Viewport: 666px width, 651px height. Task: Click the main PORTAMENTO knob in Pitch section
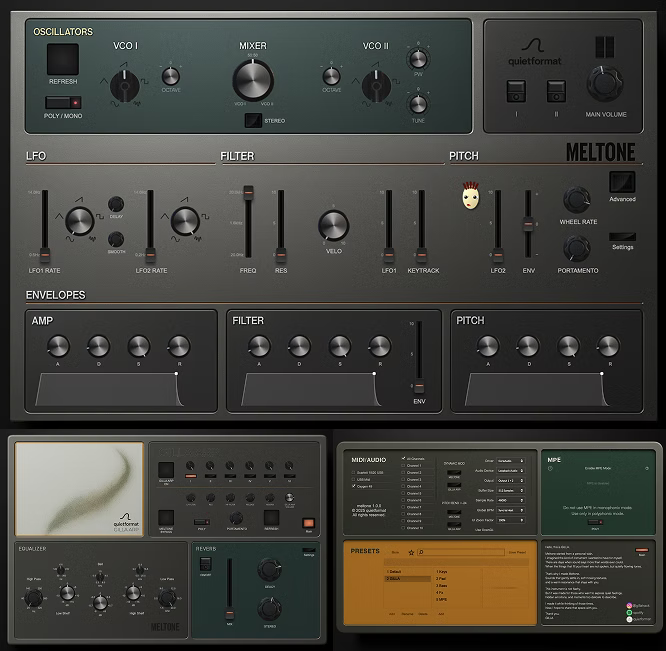(577, 248)
